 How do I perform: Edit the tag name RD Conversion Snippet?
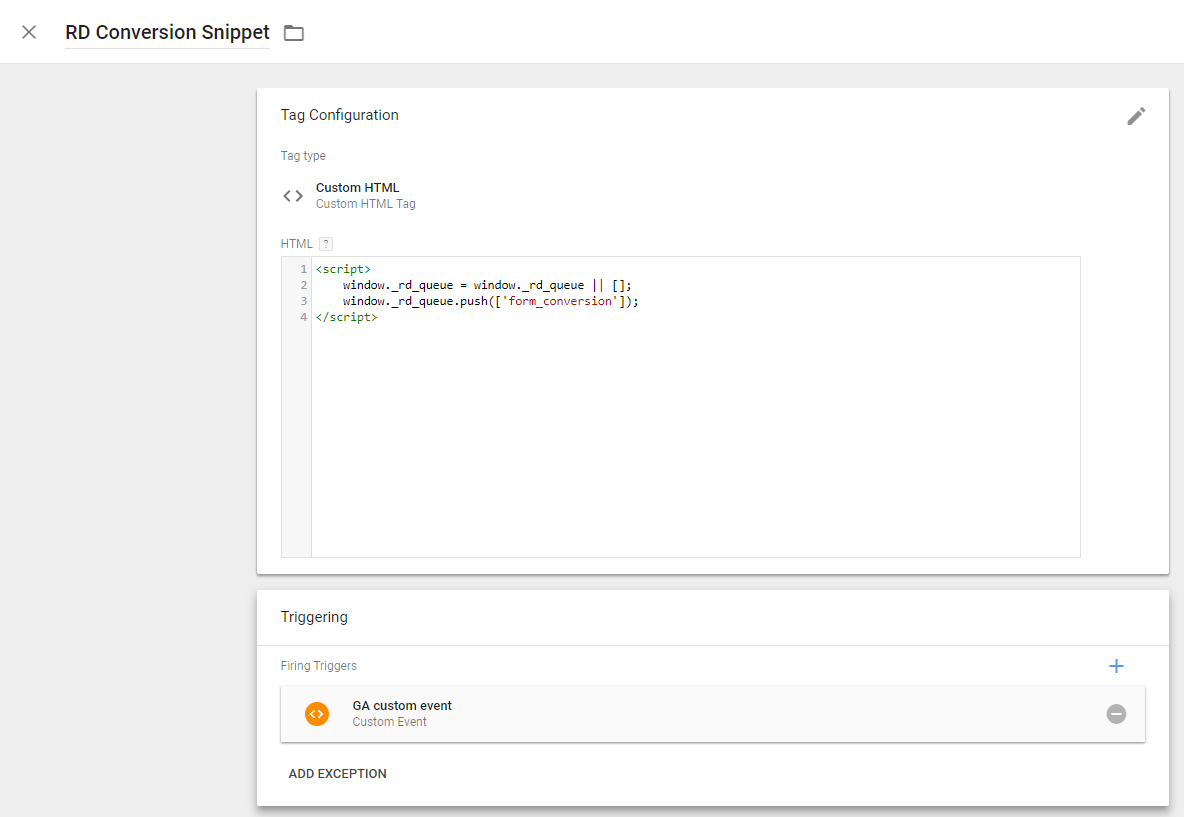(x=167, y=32)
